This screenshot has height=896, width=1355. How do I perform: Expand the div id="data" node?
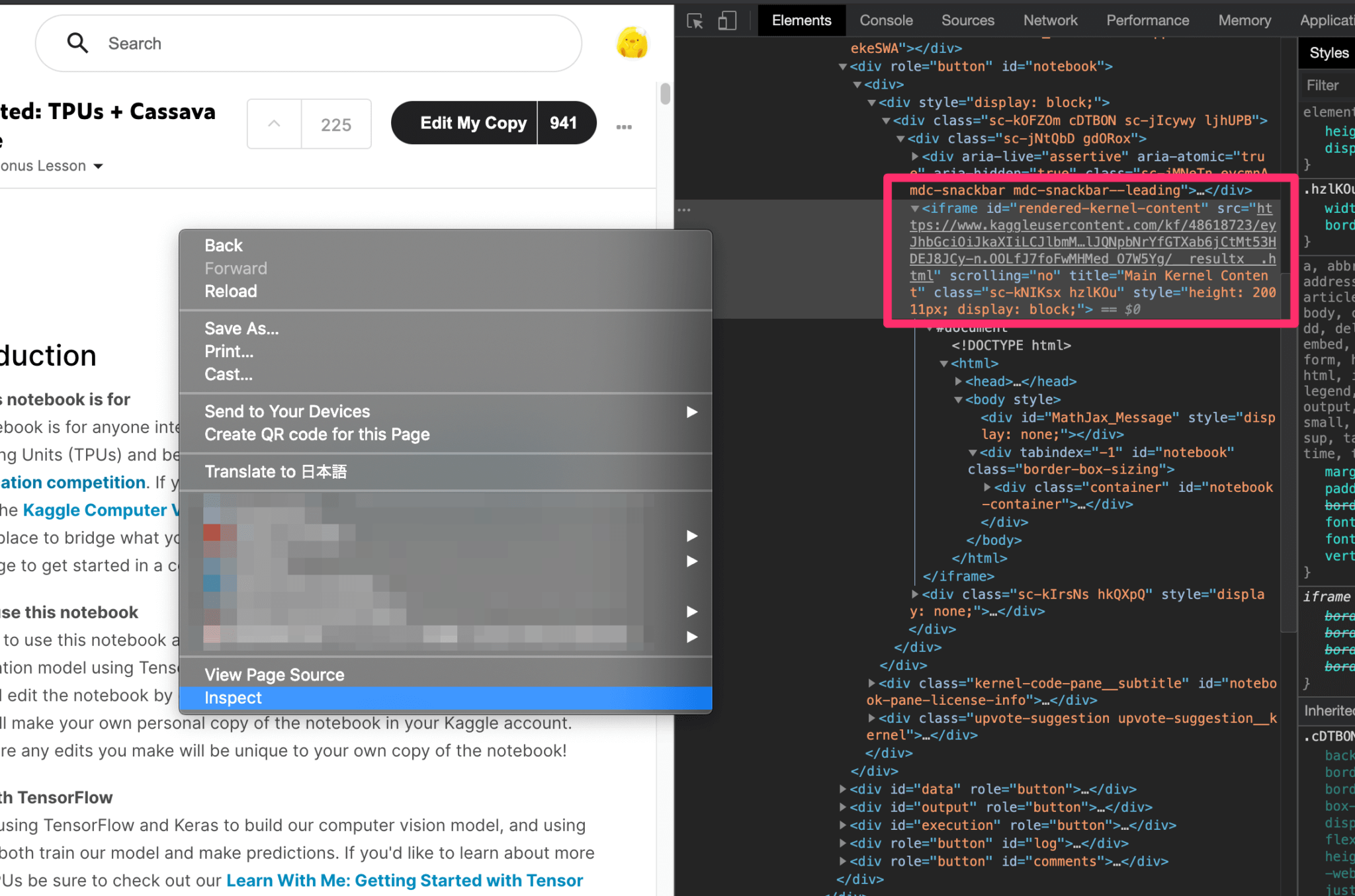click(842, 789)
